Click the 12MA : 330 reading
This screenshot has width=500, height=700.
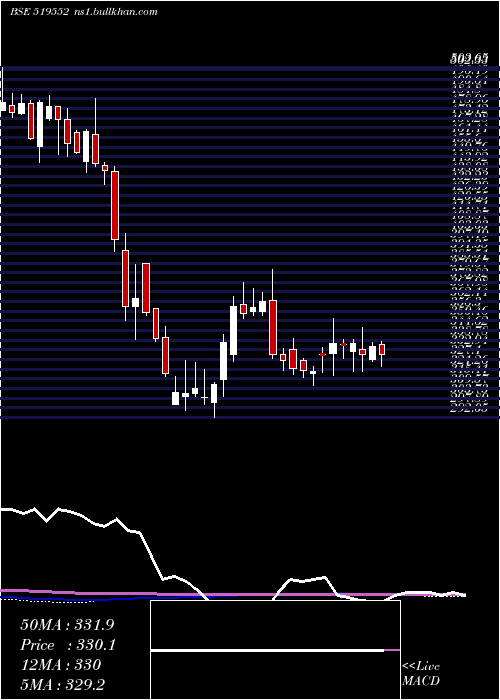[x=60, y=665]
